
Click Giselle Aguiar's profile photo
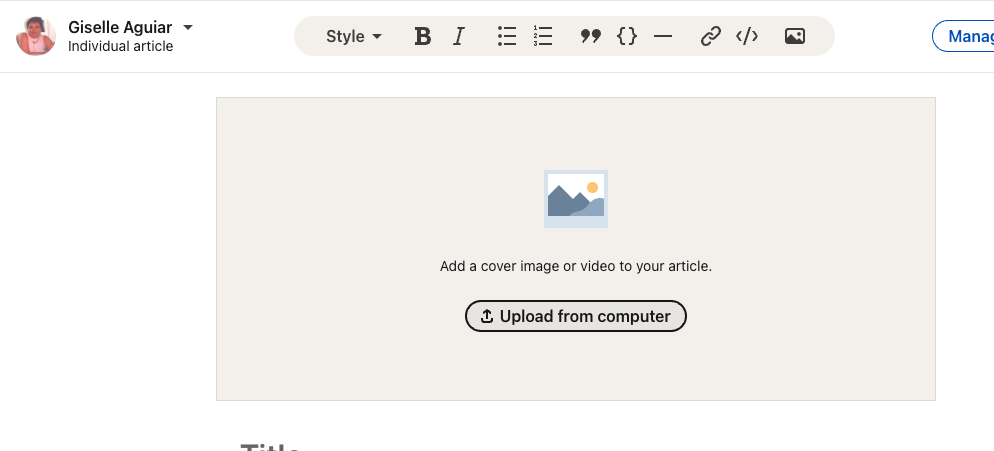tap(36, 36)
